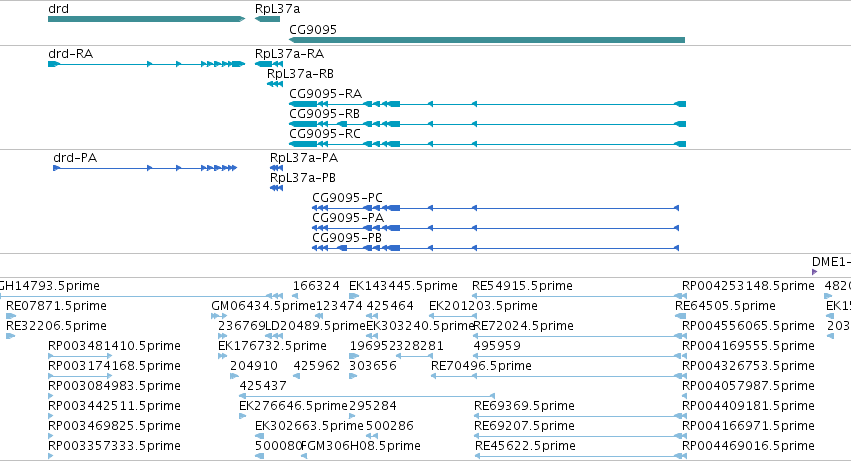Image resolution: width=851 pixels, height=461 pixels.
Task: Click the RpL37a gene arrow
Action: click(267, 19)
